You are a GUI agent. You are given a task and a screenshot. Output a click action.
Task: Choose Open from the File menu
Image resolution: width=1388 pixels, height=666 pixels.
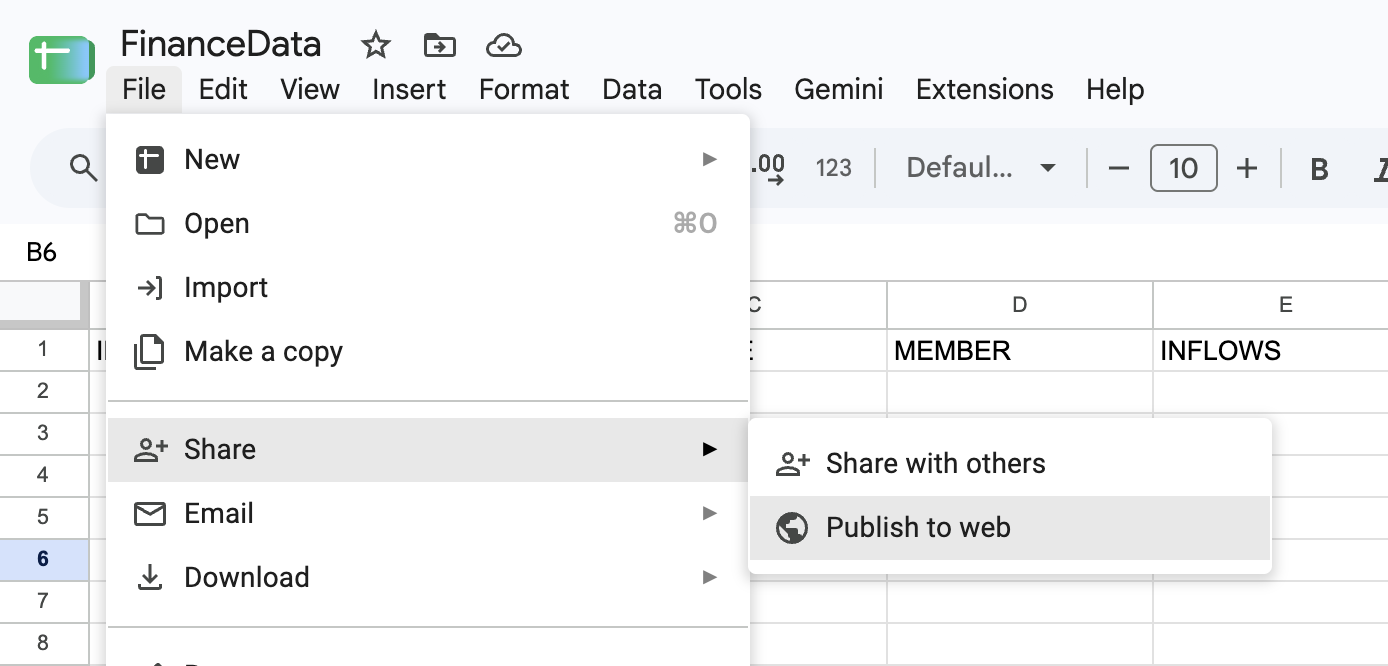(428, 224)
